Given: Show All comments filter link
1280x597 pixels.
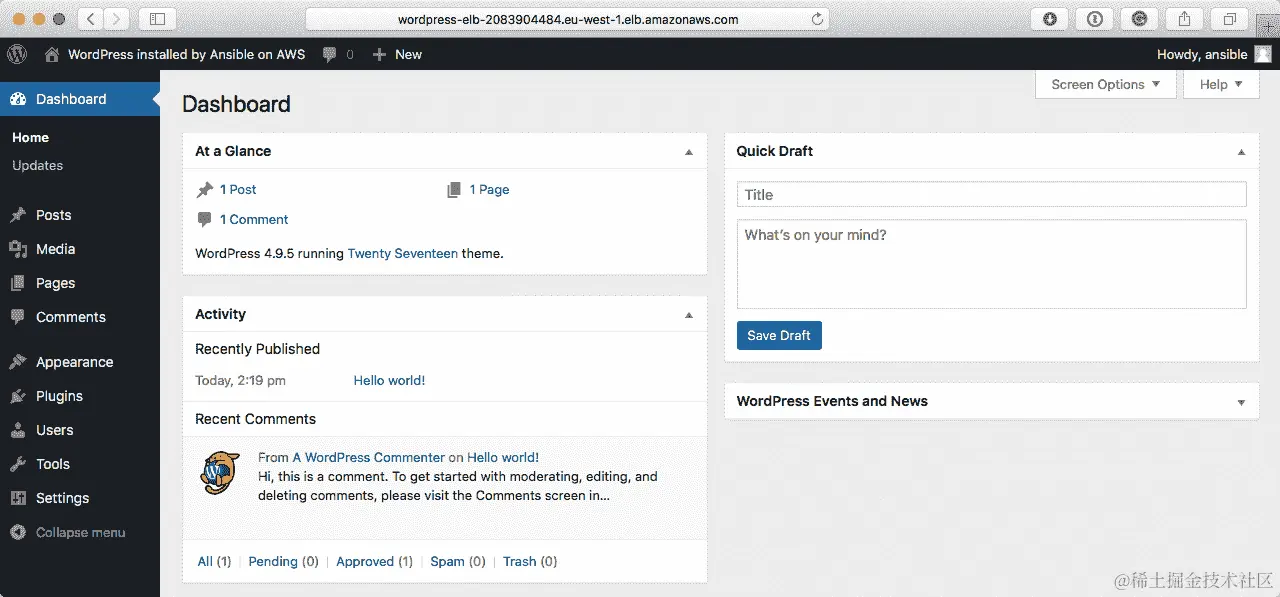Looking at the screenshot, I should point(205,561).
